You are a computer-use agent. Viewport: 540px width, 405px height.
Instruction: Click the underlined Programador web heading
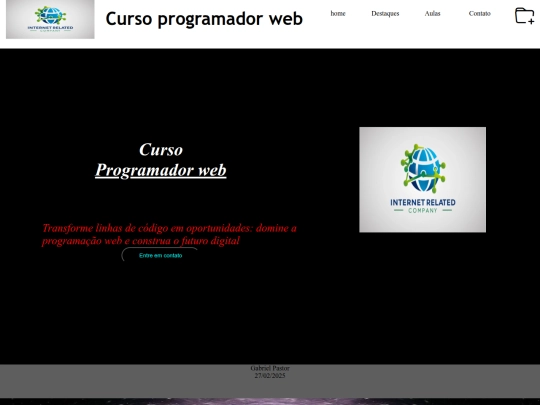[161, 170]
